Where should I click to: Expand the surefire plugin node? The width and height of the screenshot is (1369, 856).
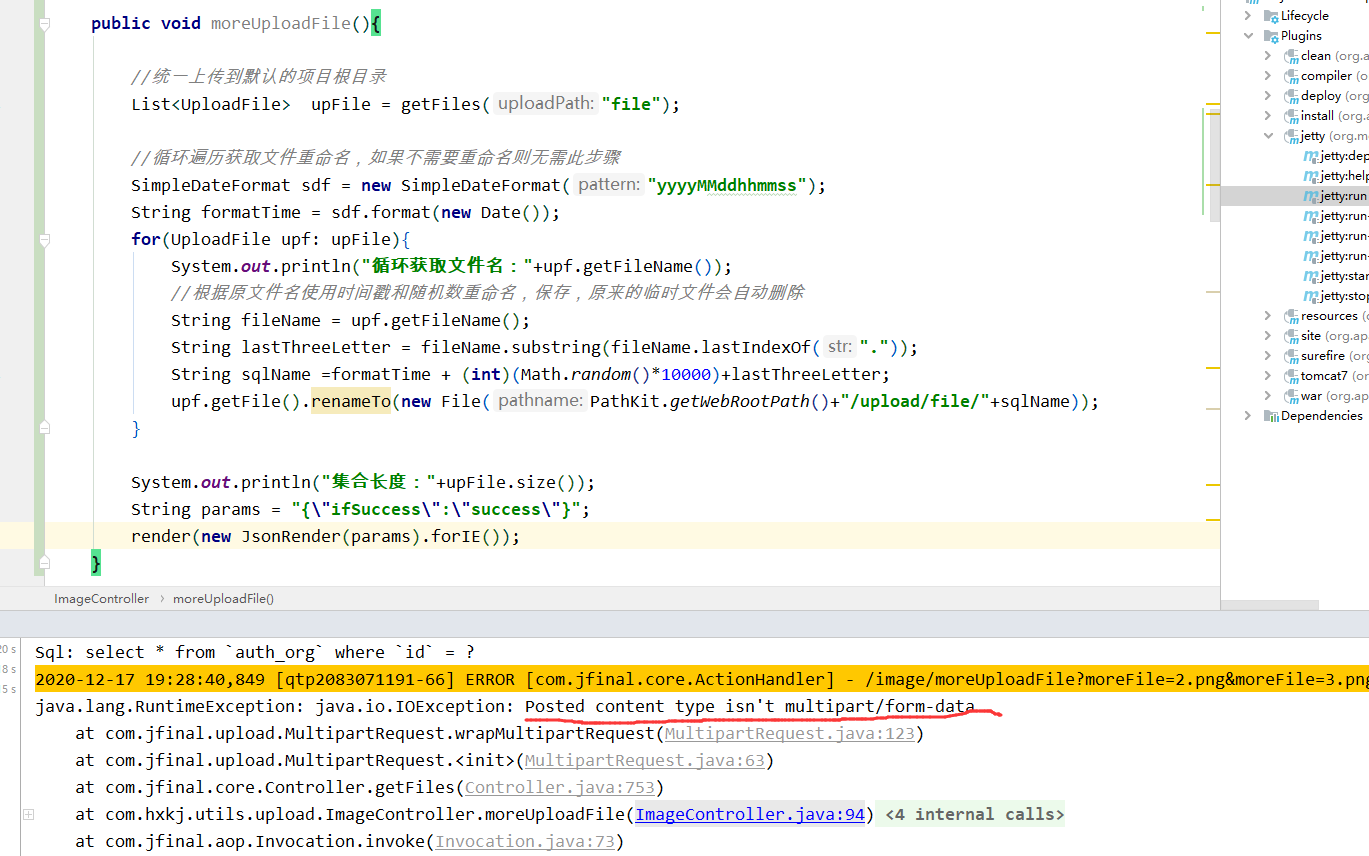tap(1268, 356)
